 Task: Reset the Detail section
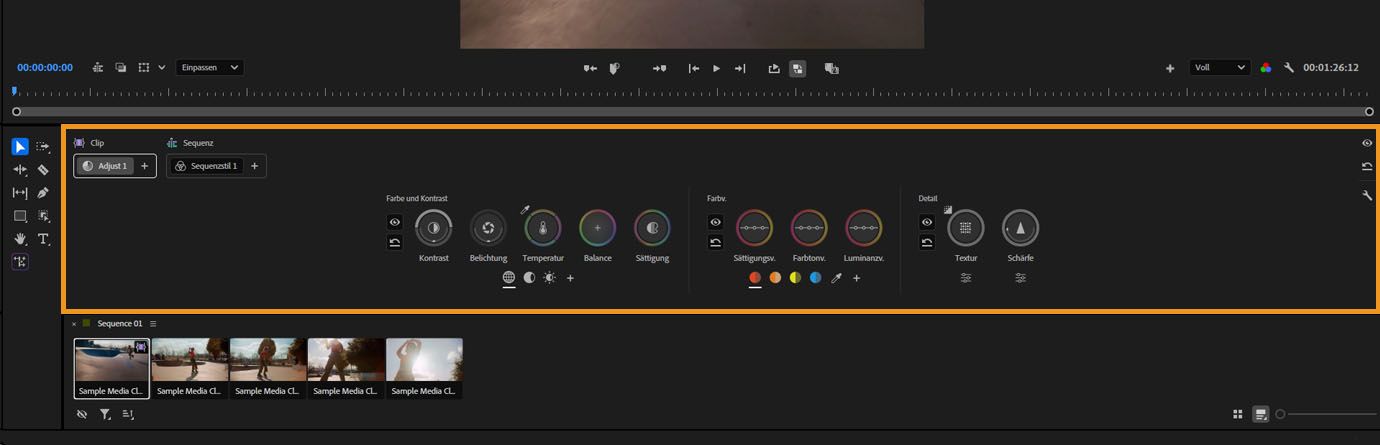[927, 242]
